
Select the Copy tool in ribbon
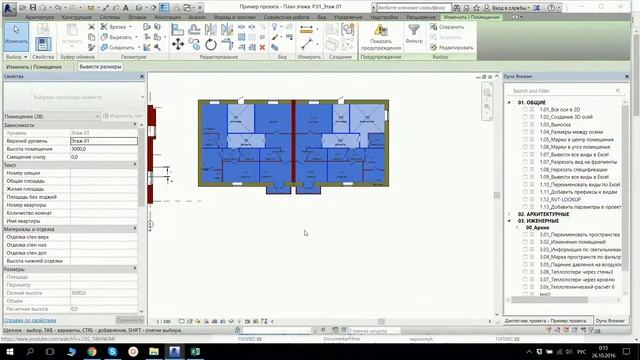point(194,44)
